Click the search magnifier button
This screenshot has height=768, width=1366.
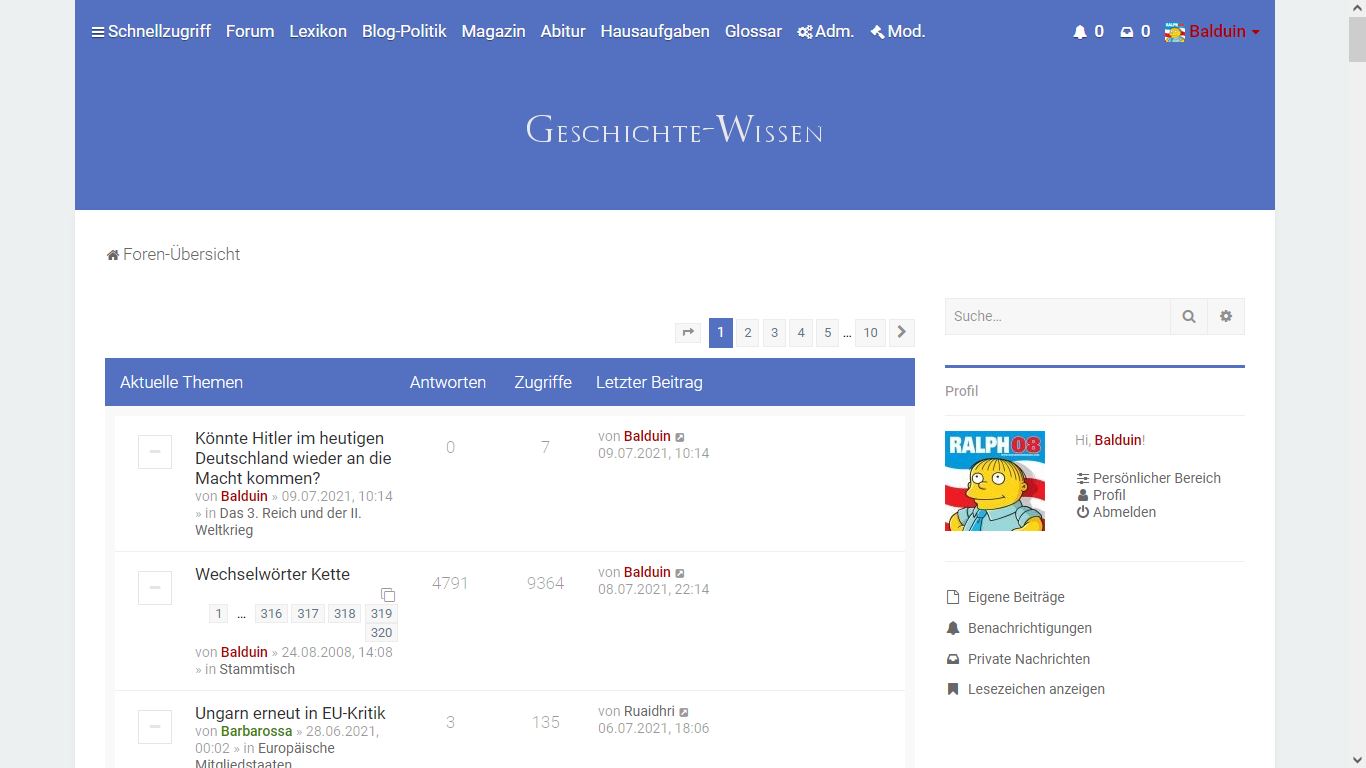(1189, 316)
